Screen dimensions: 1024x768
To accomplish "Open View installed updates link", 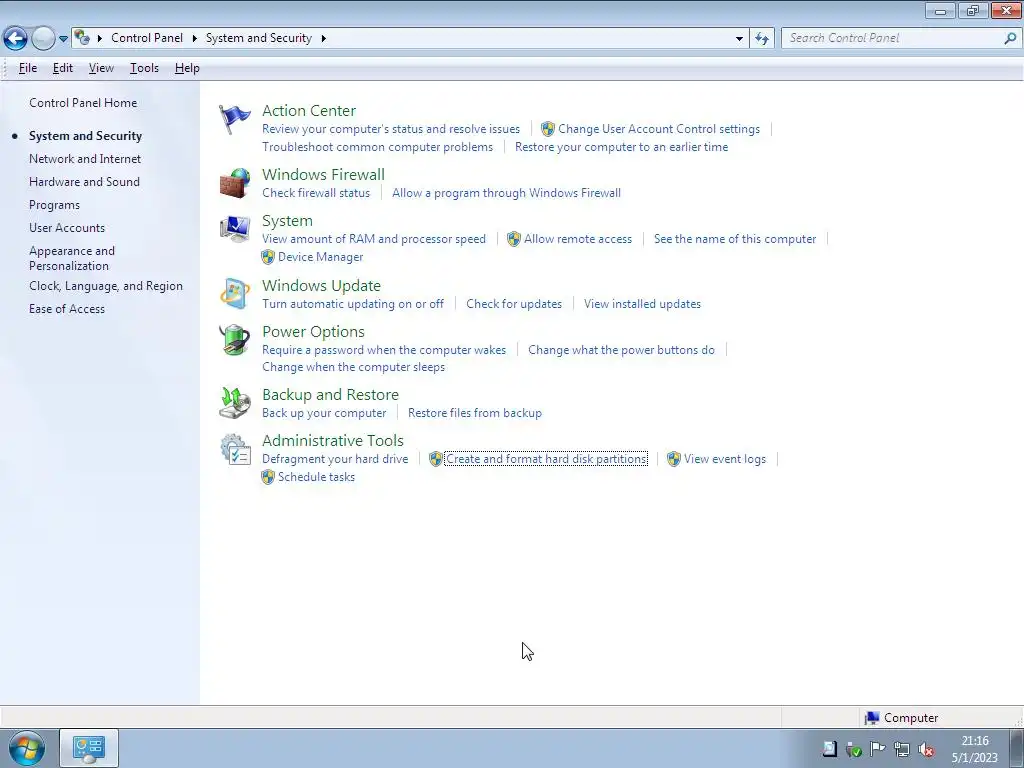I will click(x=643, y=304).
